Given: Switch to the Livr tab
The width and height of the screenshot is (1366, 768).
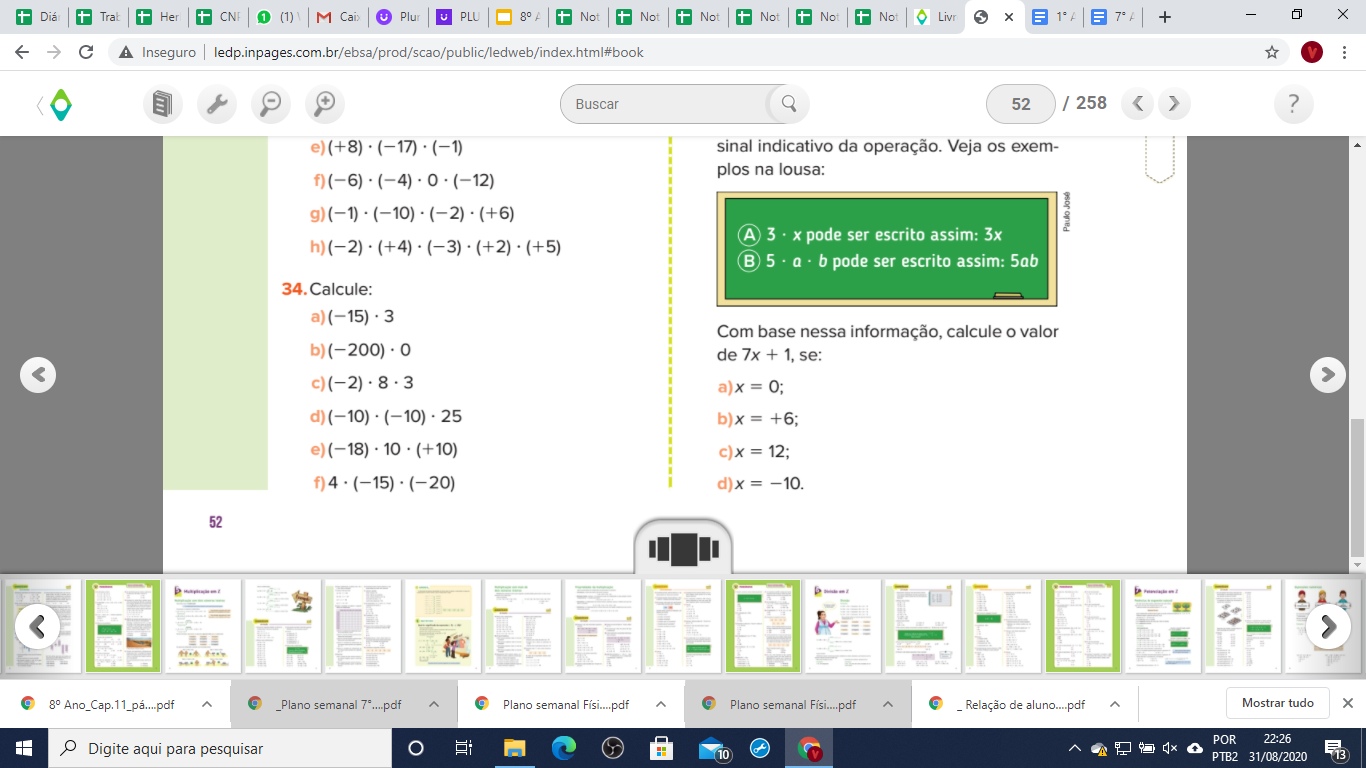Looking at the screenshot, I should (937, 17).
